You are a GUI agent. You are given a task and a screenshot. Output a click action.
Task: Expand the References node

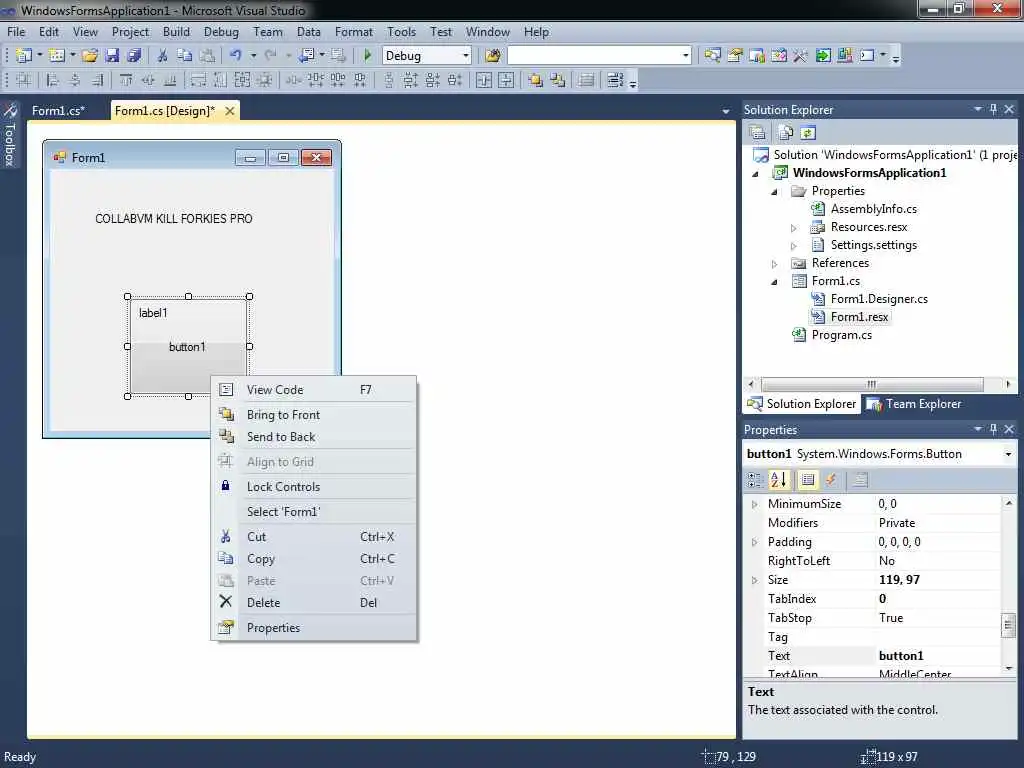(x=775, y=263)
